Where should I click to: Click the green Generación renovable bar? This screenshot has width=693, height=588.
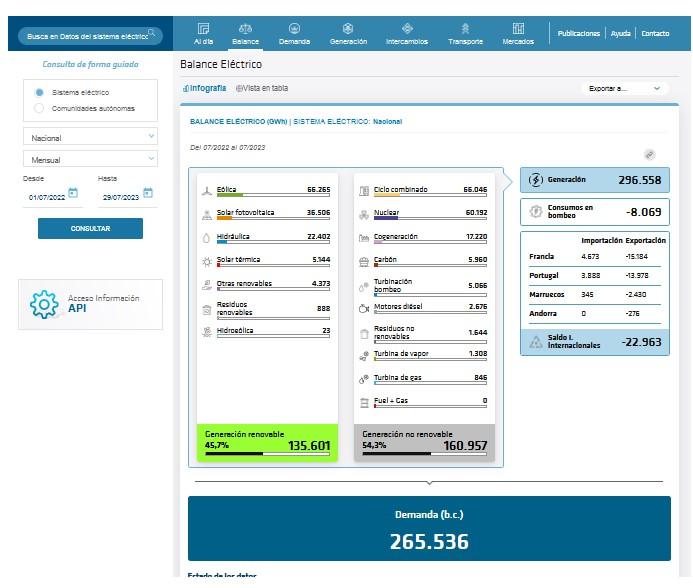click(268, 441)
